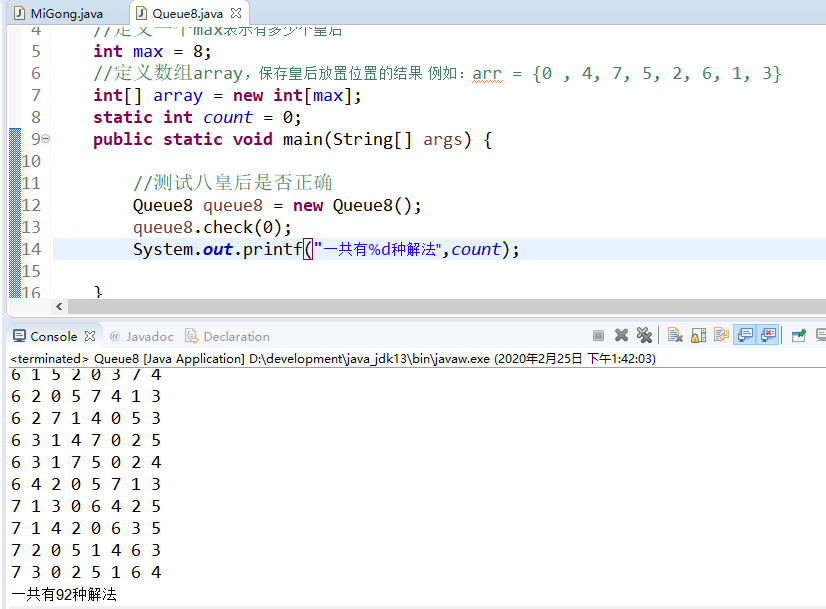Toggle Scroll Lock in the console

point(699,336)
